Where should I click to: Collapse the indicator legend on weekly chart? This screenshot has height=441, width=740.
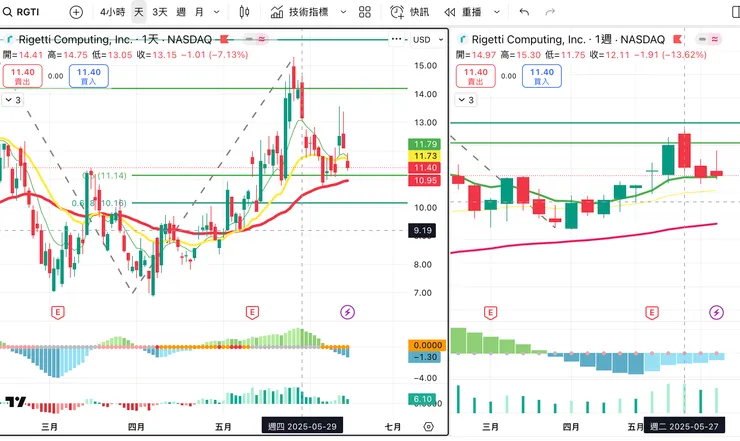coord(466,100)
